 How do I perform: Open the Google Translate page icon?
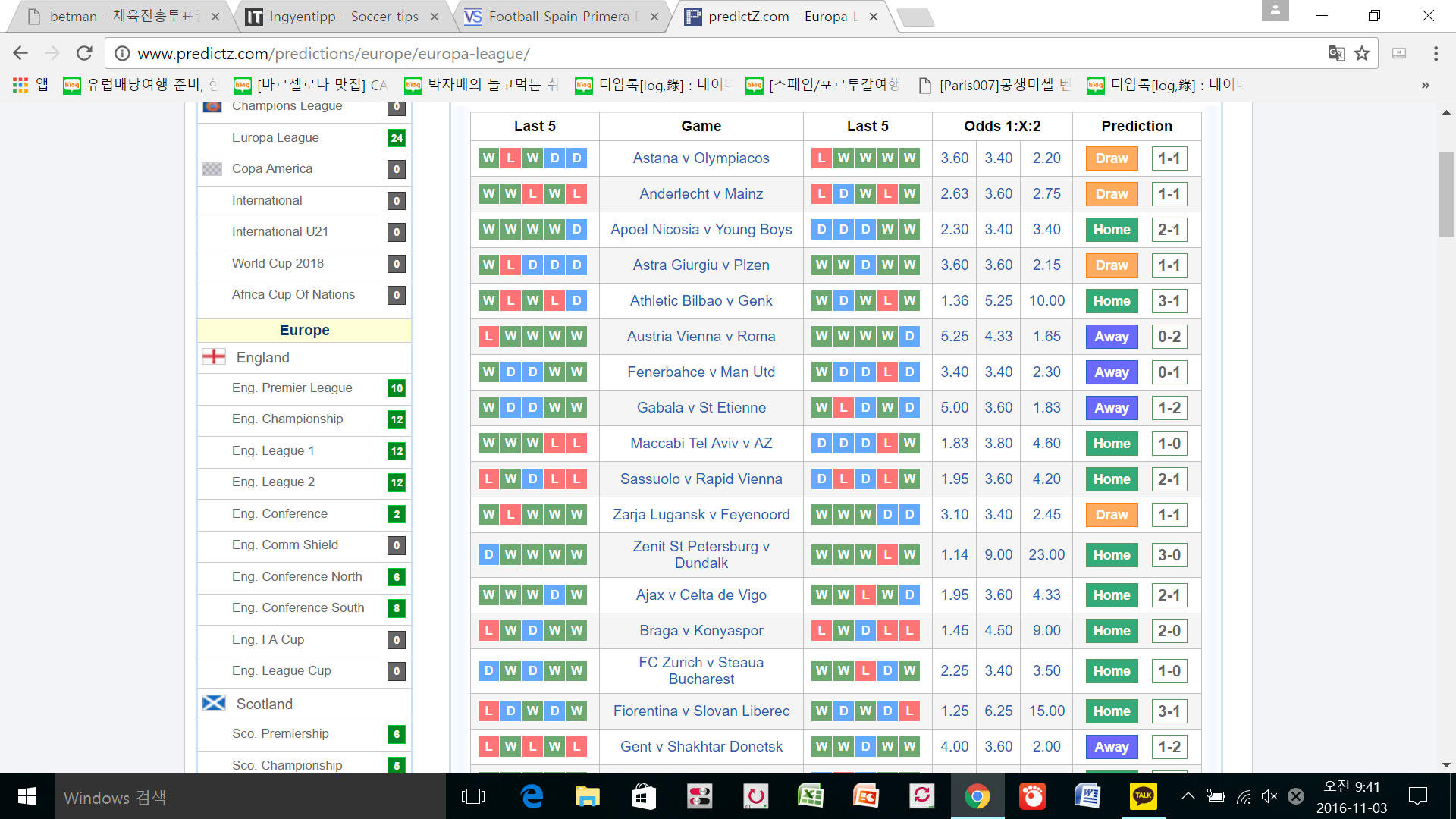click(1336, 53)
